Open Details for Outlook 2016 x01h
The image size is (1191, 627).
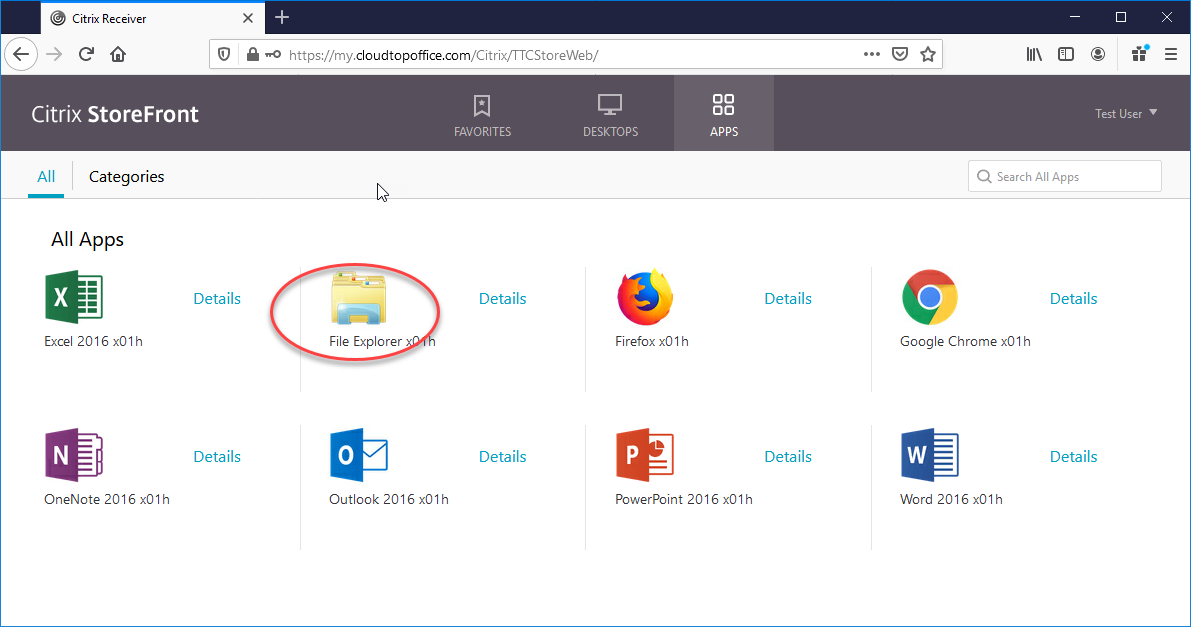[x=502, y=457]
